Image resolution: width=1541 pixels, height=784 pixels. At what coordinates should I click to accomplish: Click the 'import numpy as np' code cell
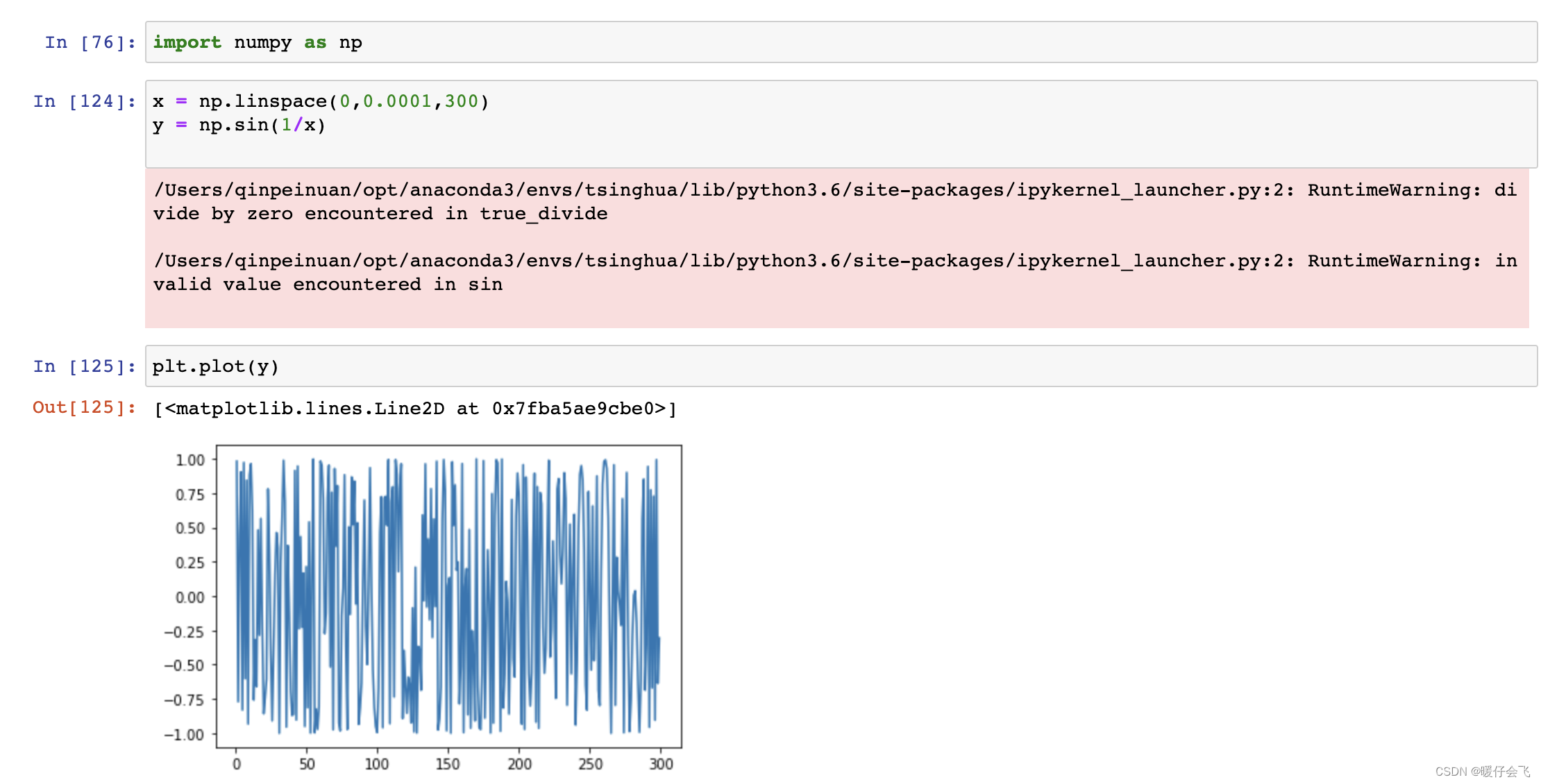pos(841,42)
